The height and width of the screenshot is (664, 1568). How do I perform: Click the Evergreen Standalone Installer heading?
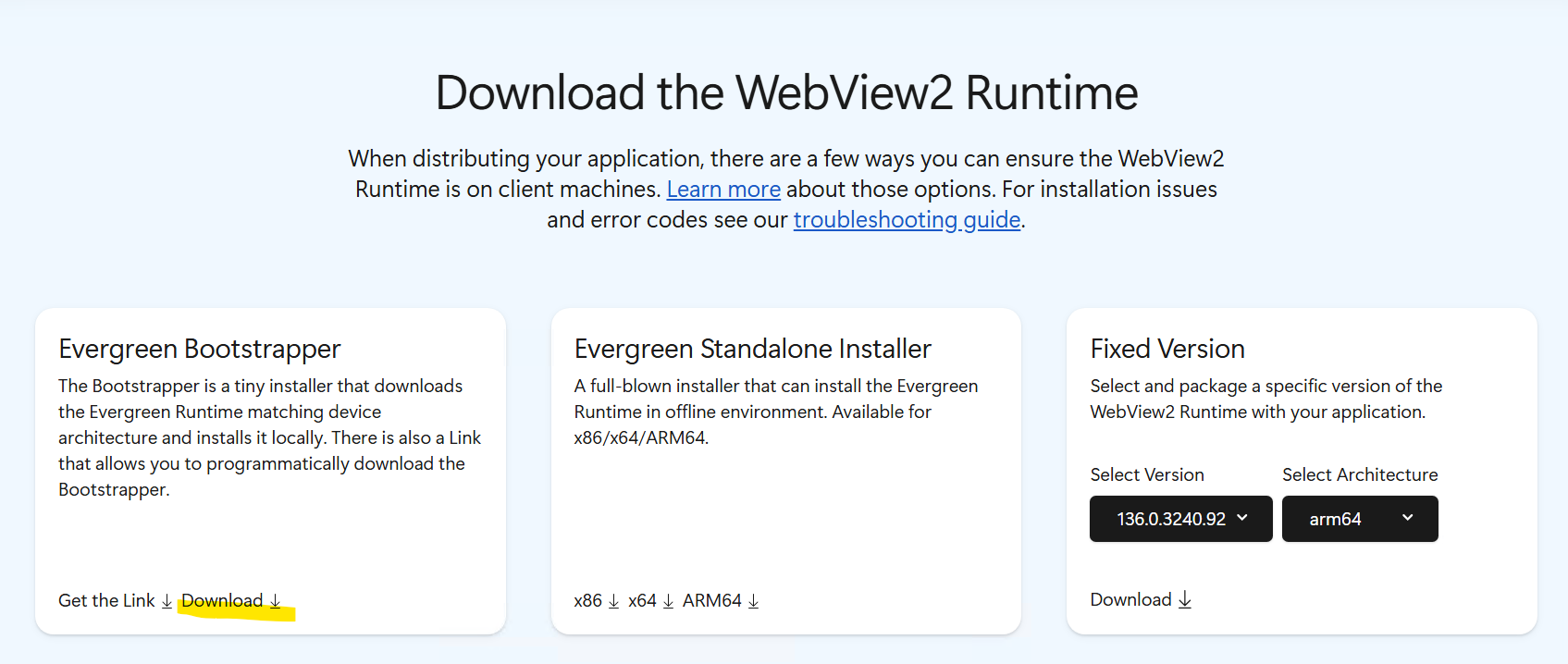point(752,349)
